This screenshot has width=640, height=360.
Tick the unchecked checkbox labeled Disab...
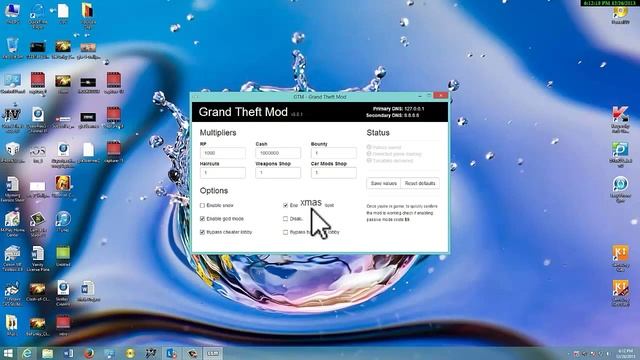pyautogui.click(x=285, y=219)
